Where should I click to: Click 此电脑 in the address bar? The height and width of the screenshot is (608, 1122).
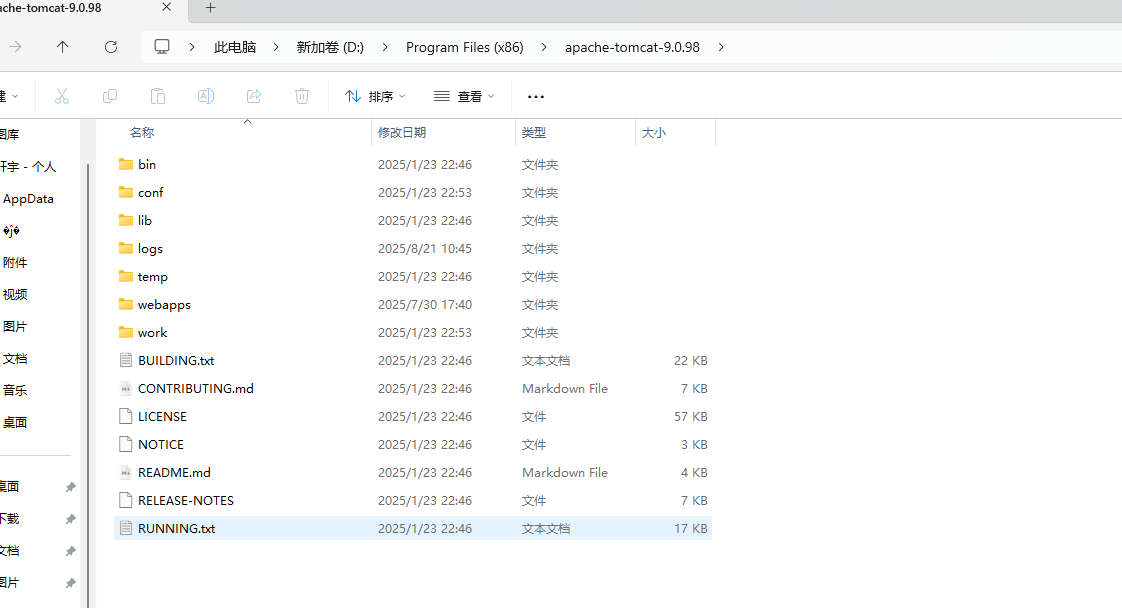[x=235, y=47]
